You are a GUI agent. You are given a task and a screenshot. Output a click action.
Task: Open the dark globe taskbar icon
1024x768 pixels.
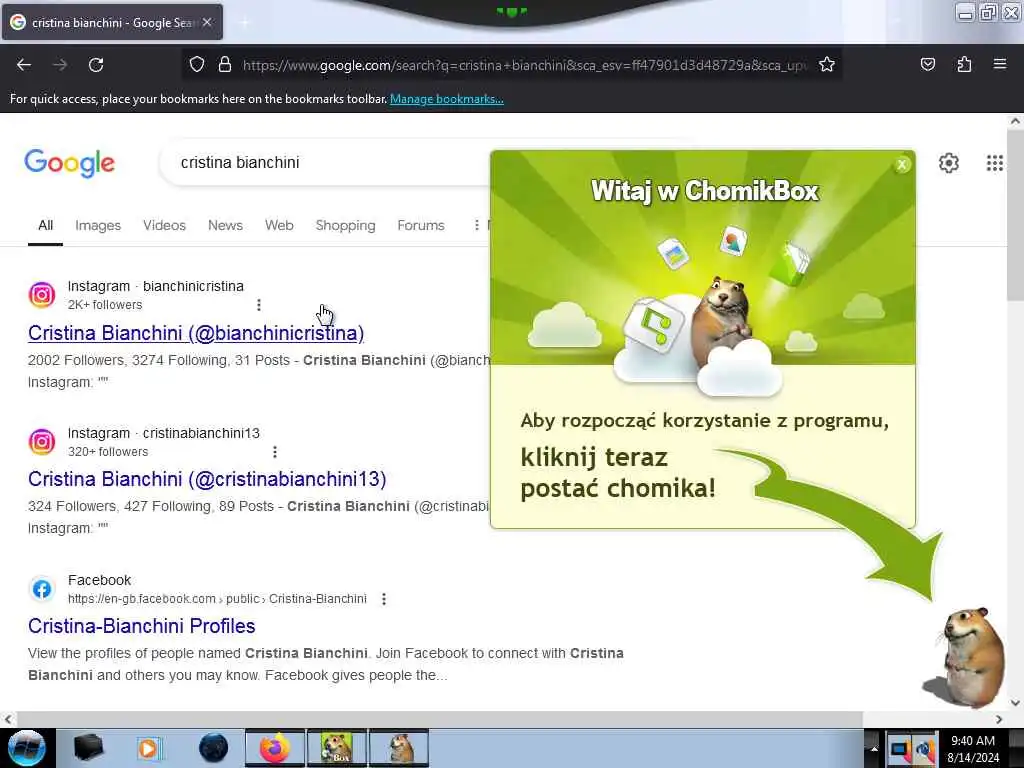point(214,748)
